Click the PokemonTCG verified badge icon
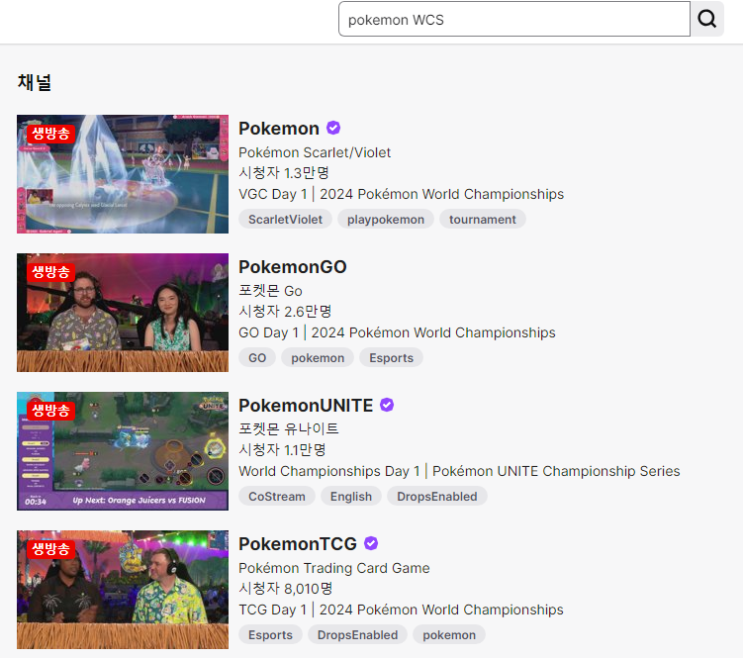 (x=371, y=543)
